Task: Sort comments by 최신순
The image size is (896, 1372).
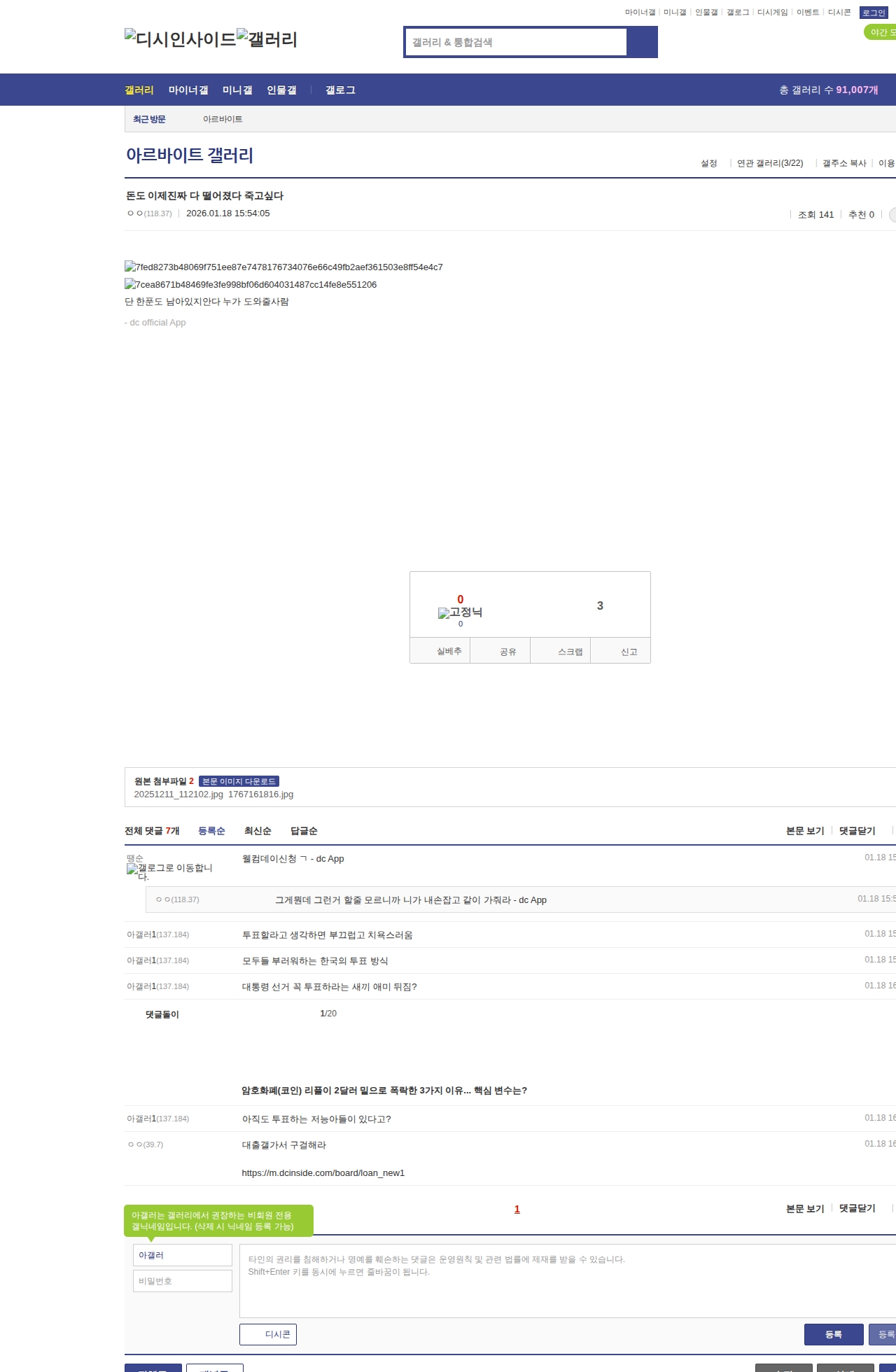Action: [258, 831]
